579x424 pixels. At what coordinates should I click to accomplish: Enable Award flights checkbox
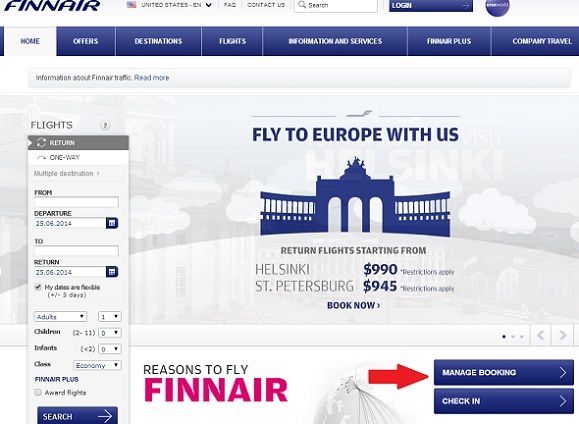[38, 392]
